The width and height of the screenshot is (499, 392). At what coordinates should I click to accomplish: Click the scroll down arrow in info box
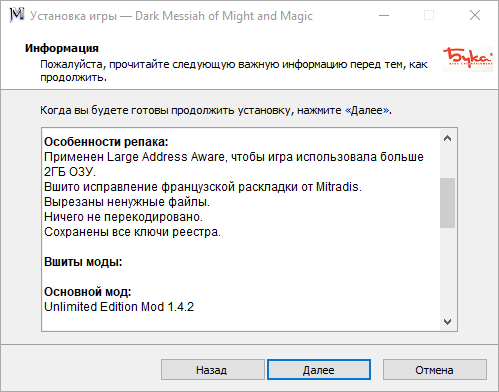[x=447, y=321]
